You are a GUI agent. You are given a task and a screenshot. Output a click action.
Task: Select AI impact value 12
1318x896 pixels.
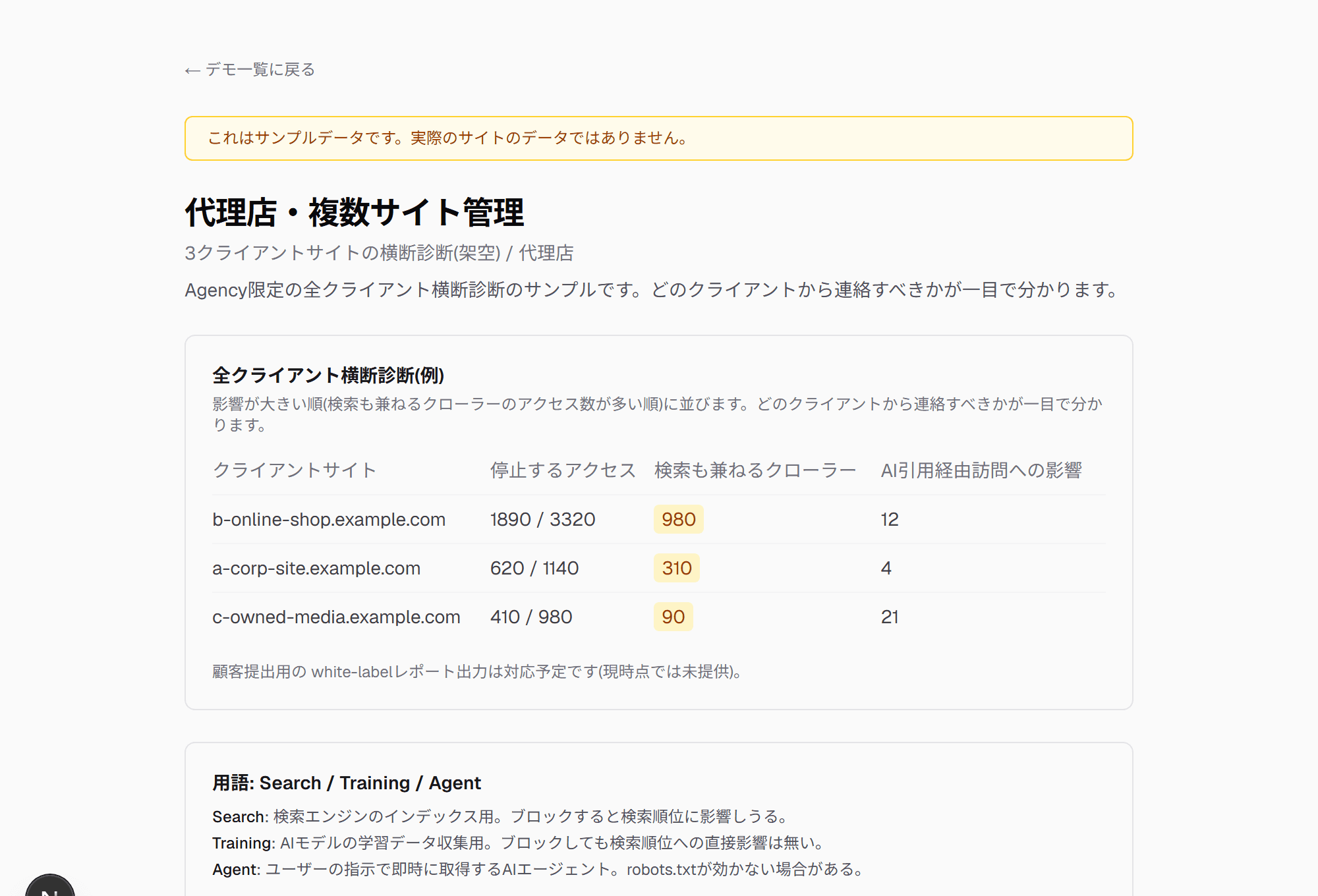[890, 519]
